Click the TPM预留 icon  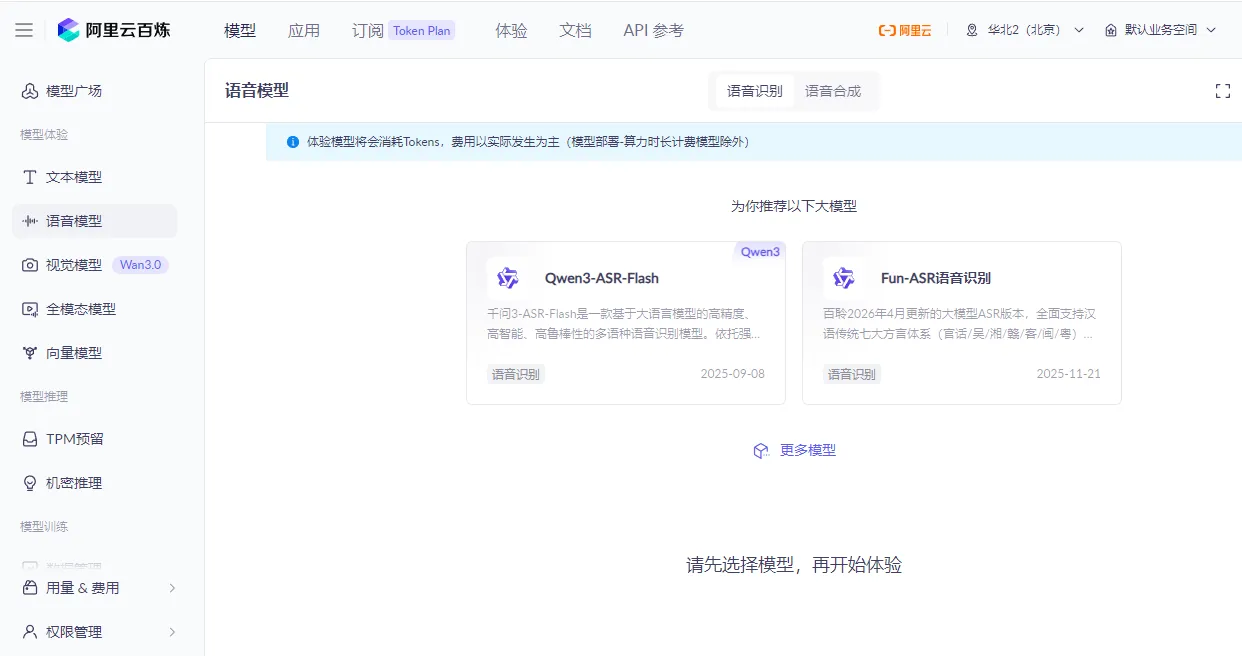point(30,439)
